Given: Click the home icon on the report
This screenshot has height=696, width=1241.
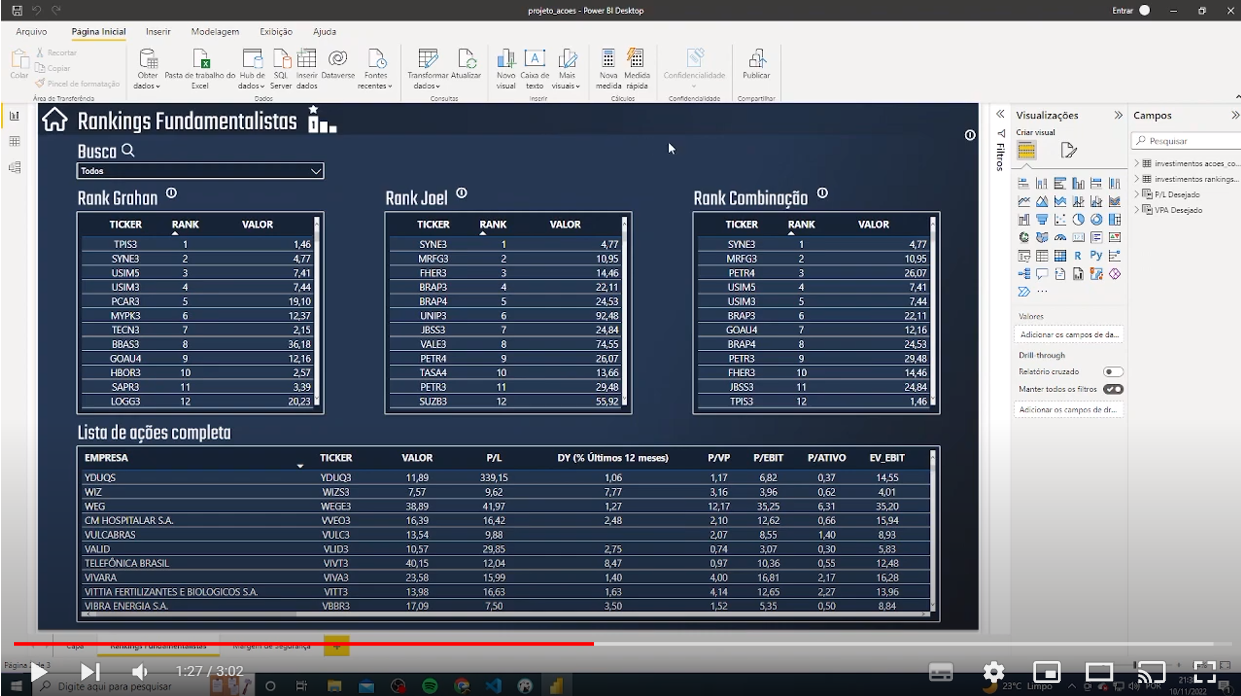Looking at the screenshot, I should pyautogui.click(x=55, y=121).
